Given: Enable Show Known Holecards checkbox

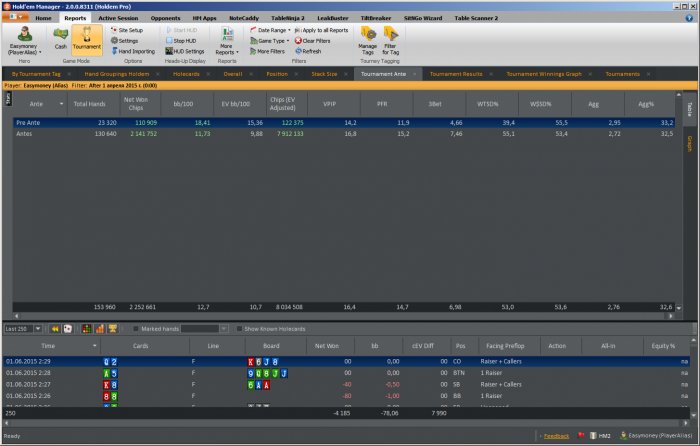Looking at the screenshot, I should [239, 329].
